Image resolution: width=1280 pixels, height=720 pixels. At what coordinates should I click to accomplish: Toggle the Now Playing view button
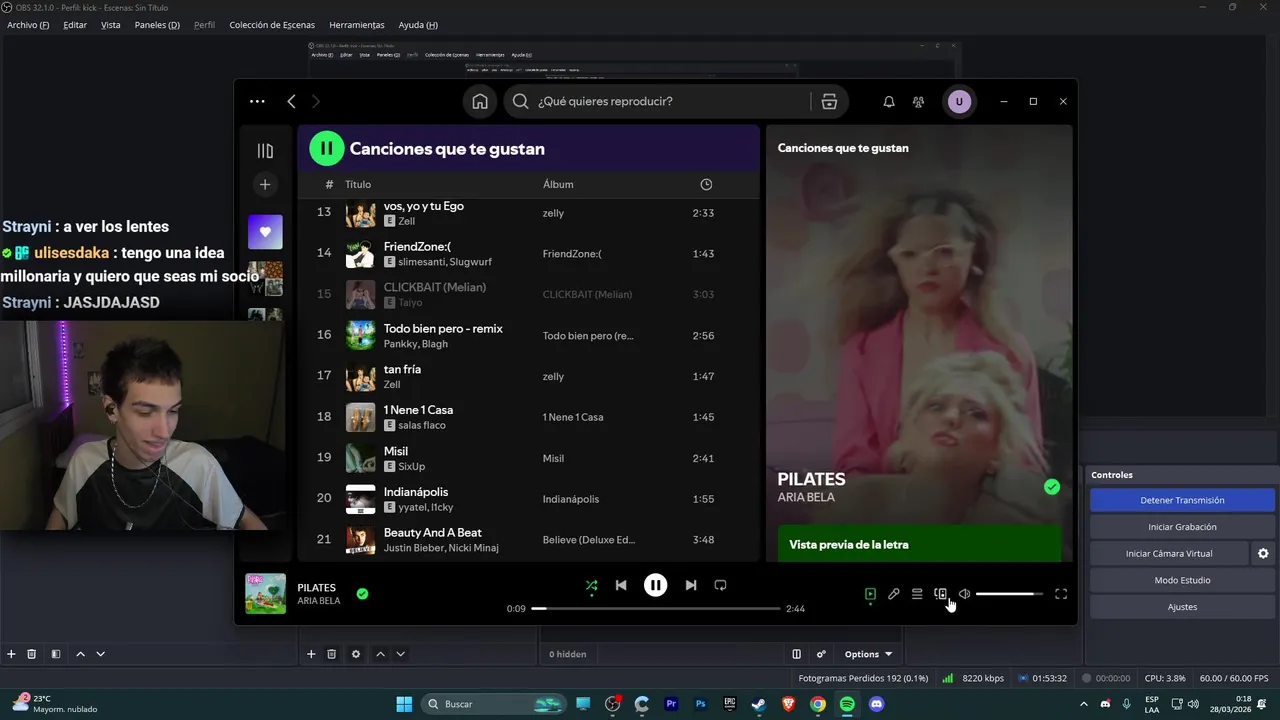point(870,594)
